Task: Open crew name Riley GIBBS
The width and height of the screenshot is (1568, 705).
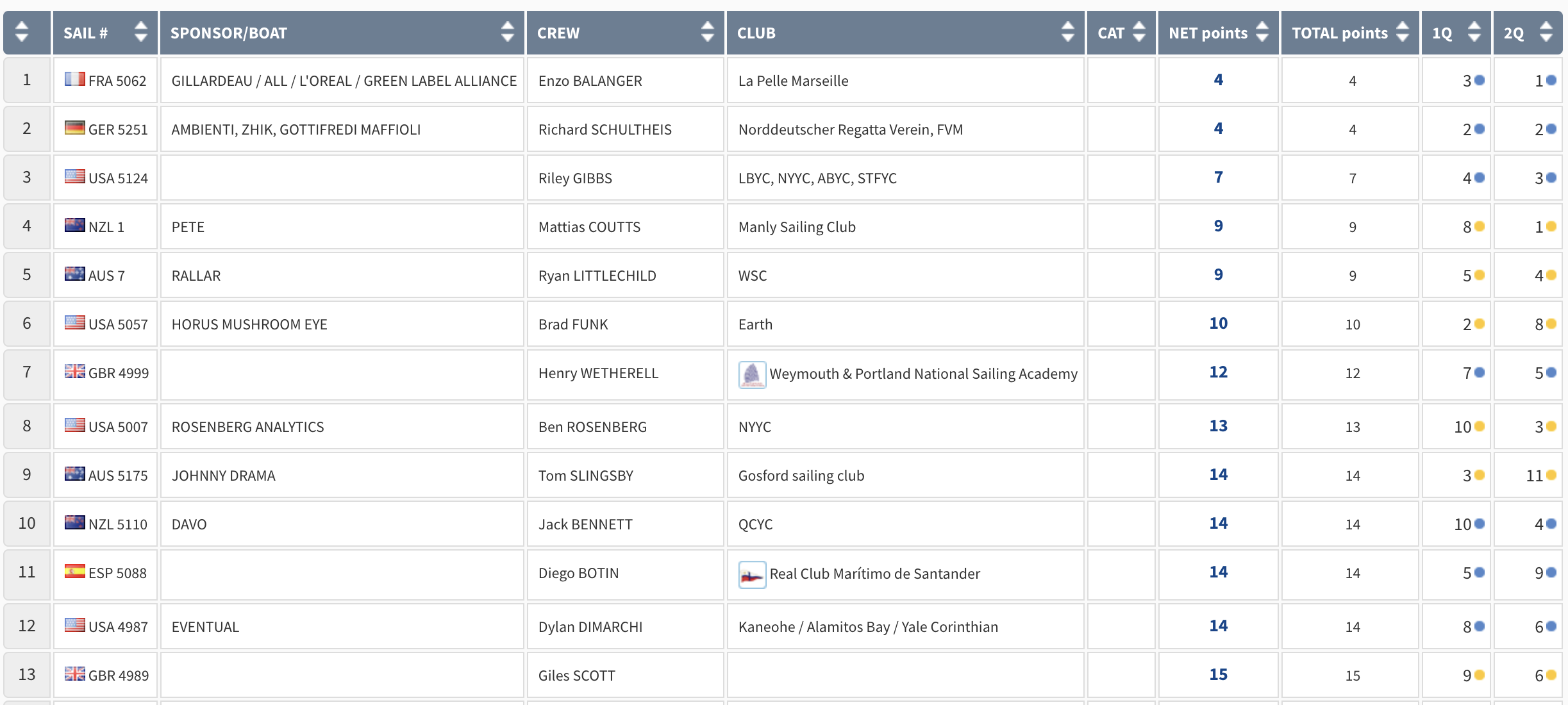Action: click(x=575, y=178)
